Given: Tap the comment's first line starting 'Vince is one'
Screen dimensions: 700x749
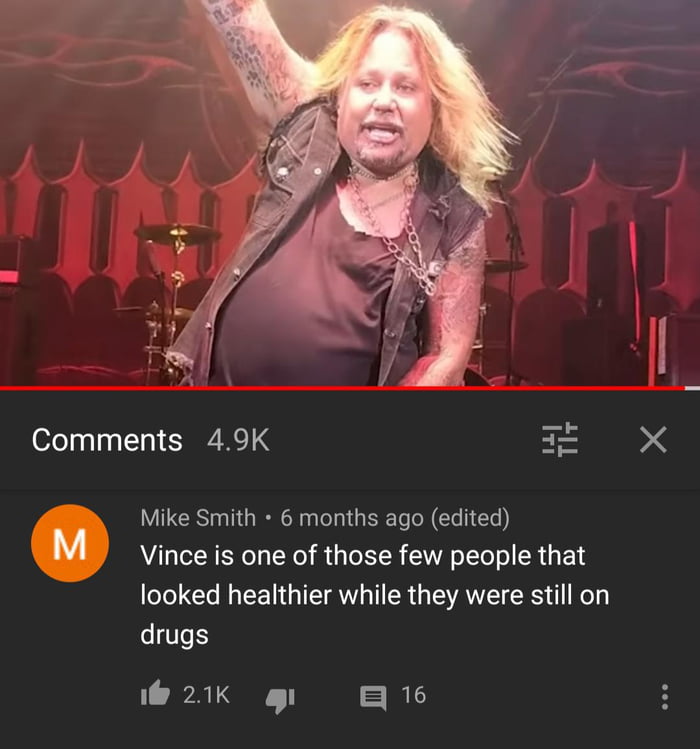Looking at the screenshot, I should coord(363,556).
